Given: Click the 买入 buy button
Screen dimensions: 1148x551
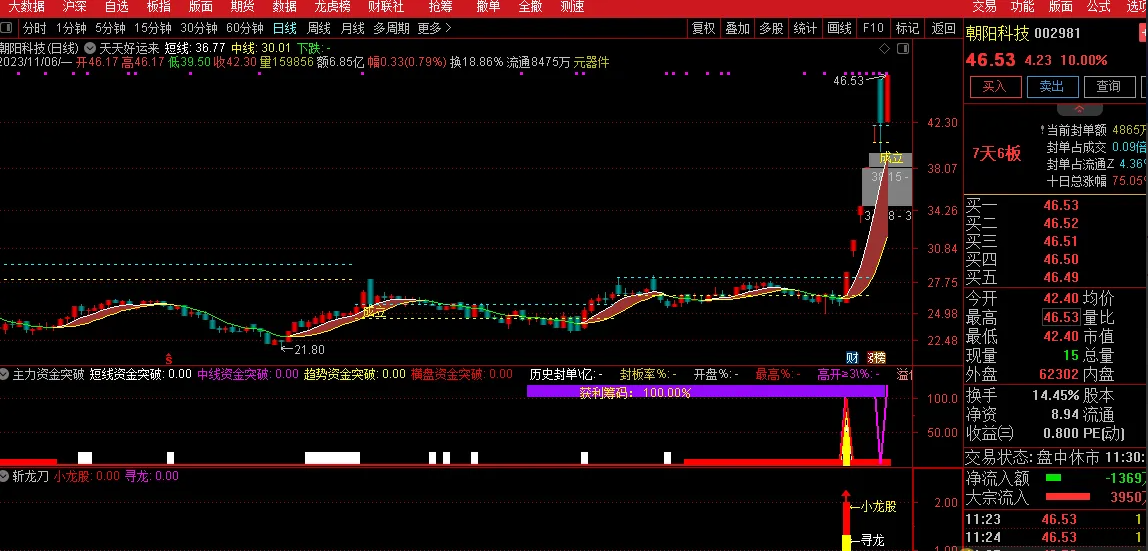Looking at the screenshot, I should coord(994,87).
